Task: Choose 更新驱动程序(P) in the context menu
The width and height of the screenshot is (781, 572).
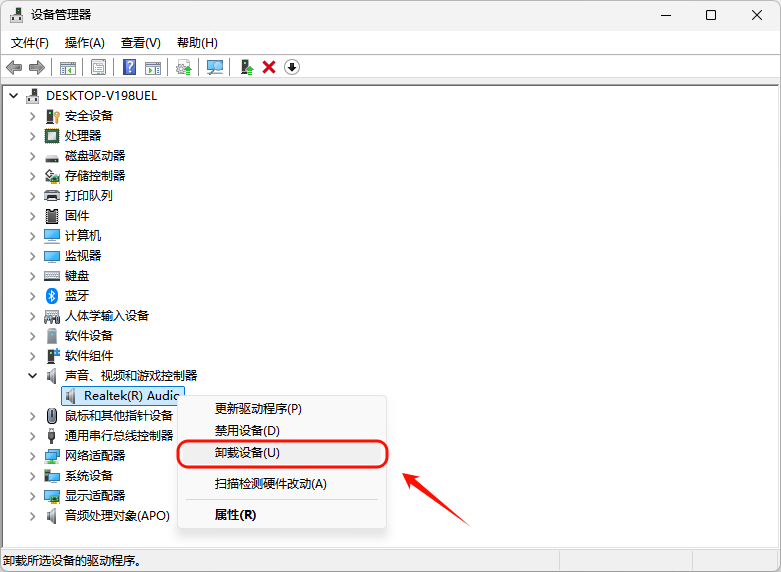Action: [x=282, y=409]
